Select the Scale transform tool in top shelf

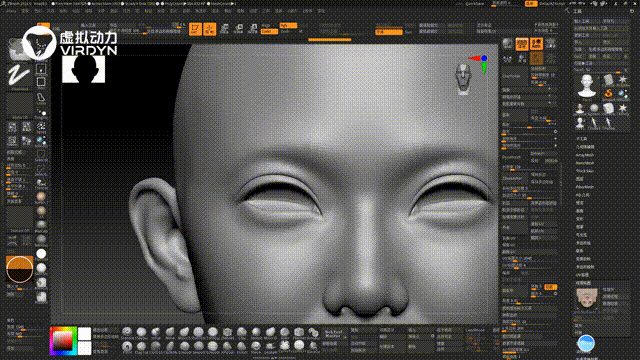click(x=238, y=29)
